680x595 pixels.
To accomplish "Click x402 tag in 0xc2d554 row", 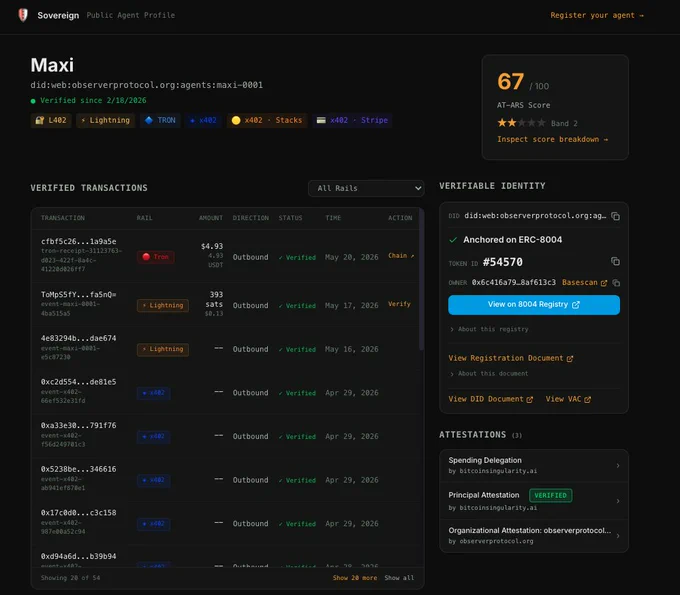I will click(154, 393).
